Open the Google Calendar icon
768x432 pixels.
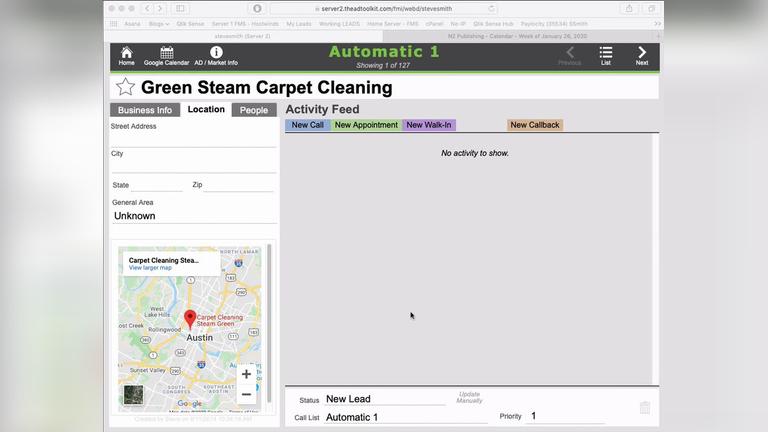coord(167,56)
